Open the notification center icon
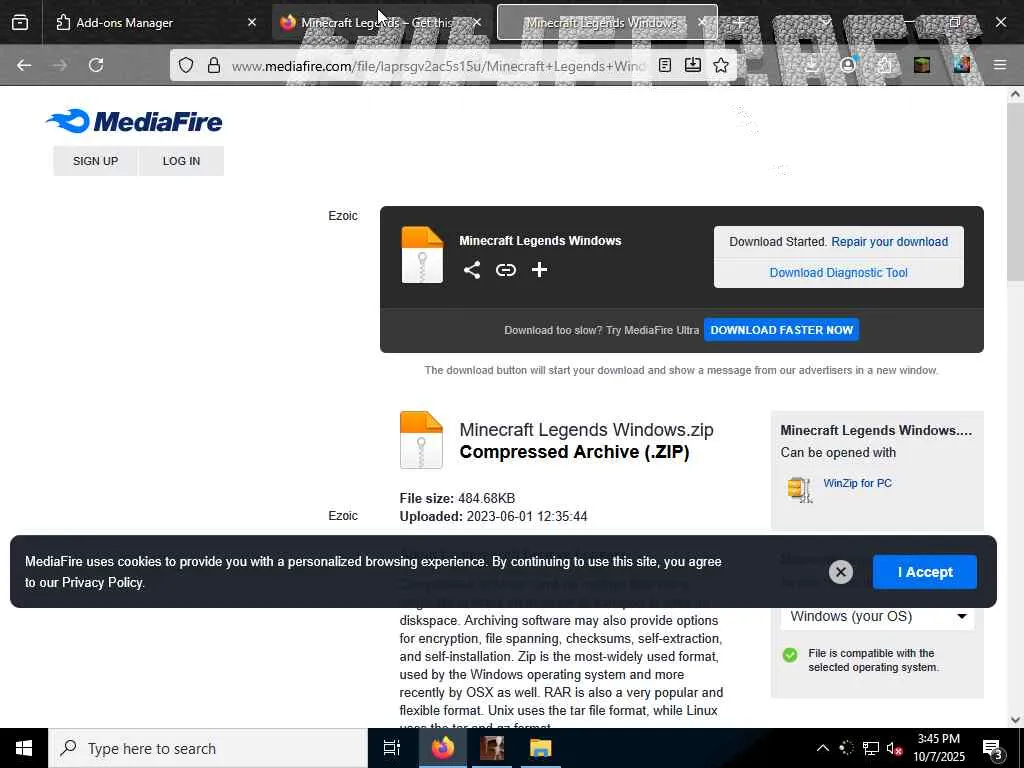The width and height of the screenshot is (1024, 768). click(x=992, y=749)
